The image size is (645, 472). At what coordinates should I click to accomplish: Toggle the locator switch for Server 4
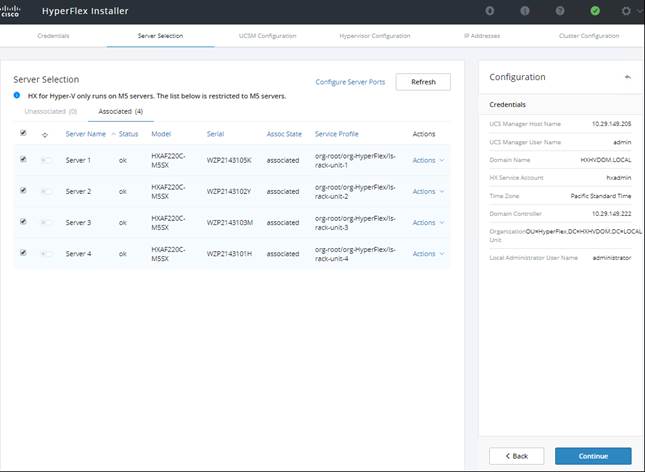(x=46, y=254)
